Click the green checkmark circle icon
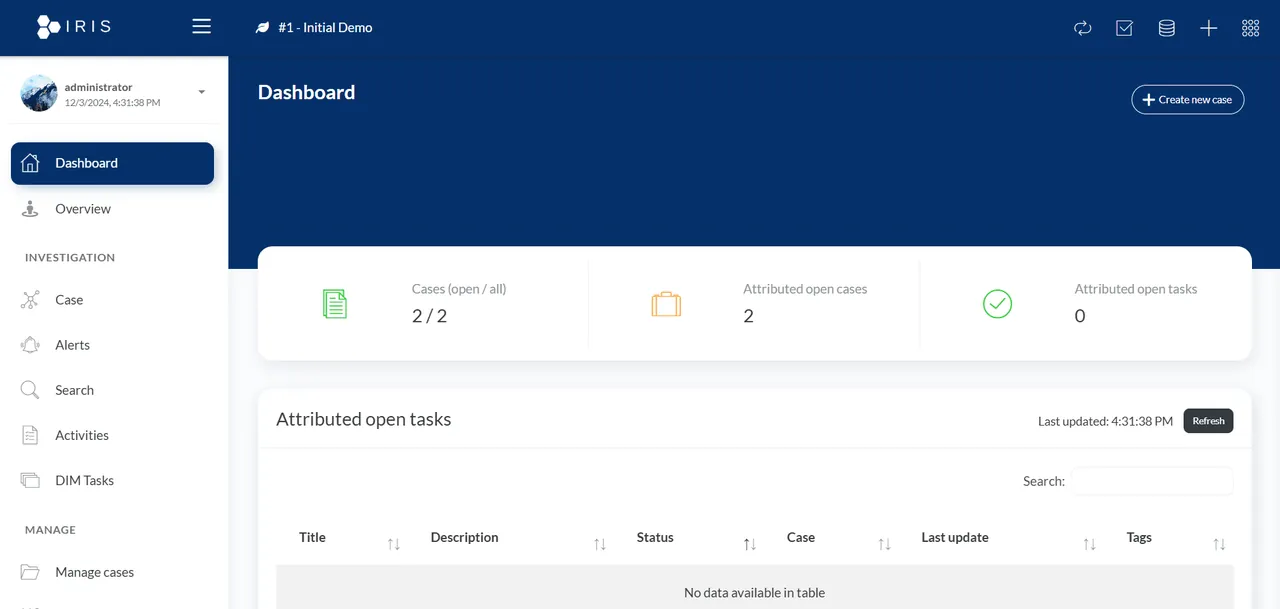This screenshot has width=1280, height=609. pyautogui.click(x=998, y=304)
